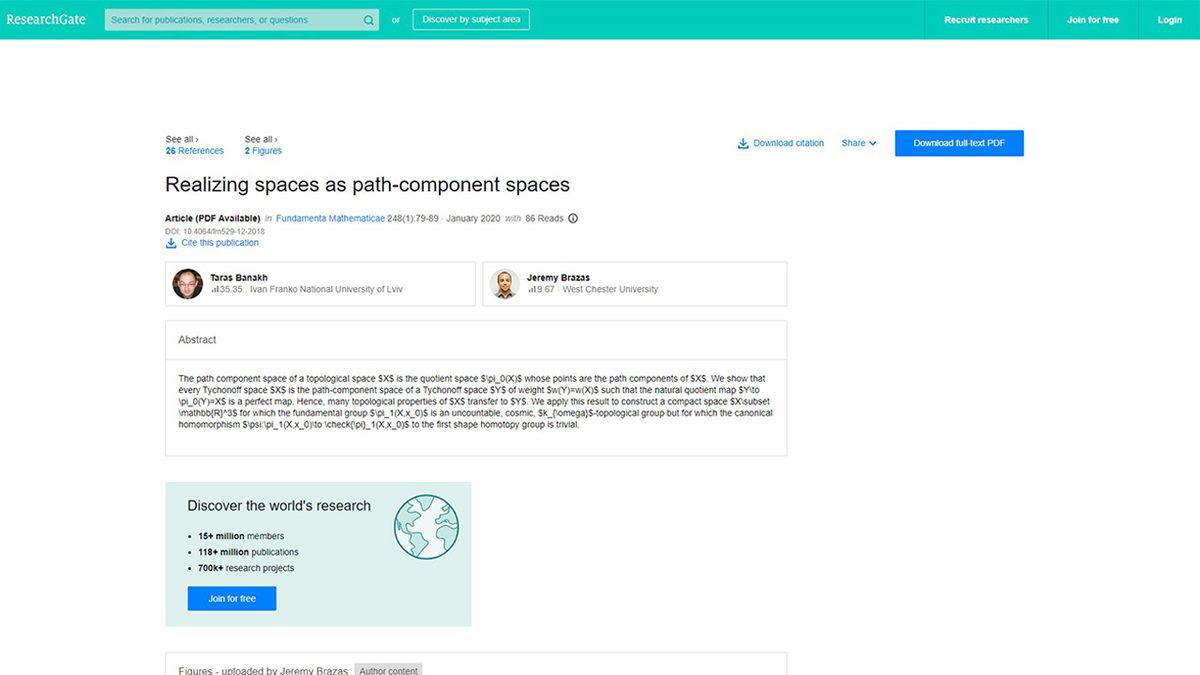
Task: Click the info icon after 86 Reads
Action: 572,218
